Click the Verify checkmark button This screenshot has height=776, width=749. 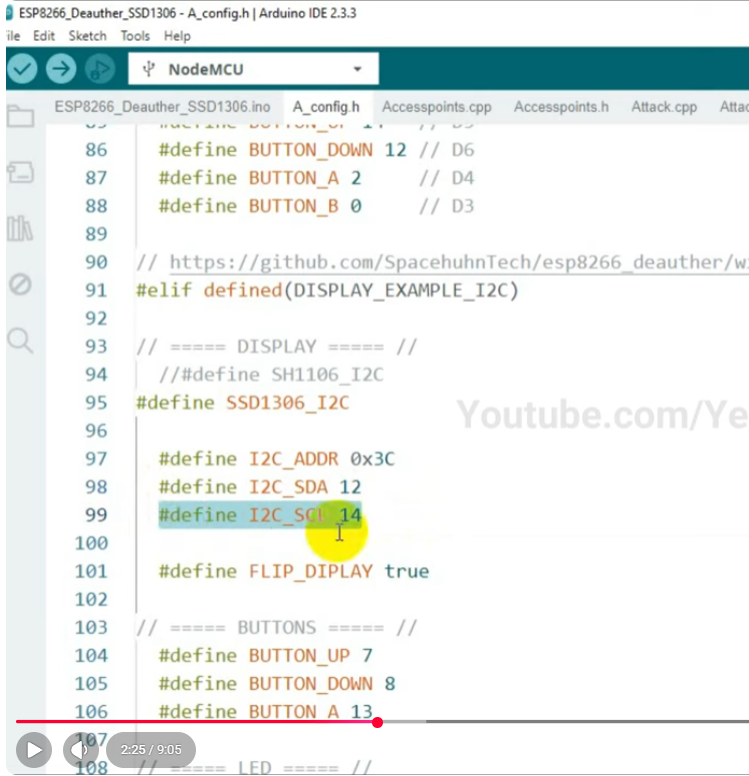pos(22,68)
